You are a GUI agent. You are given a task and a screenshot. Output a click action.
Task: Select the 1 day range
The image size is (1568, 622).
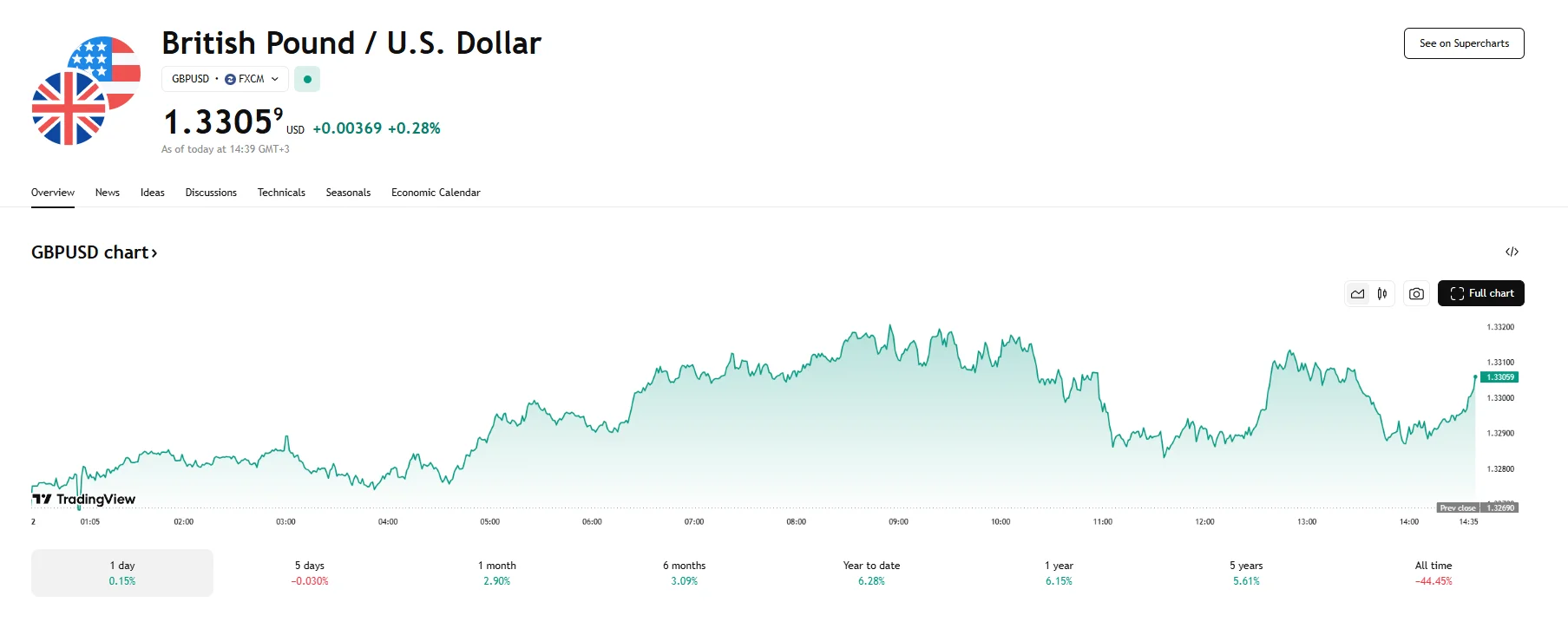[122, 573]
